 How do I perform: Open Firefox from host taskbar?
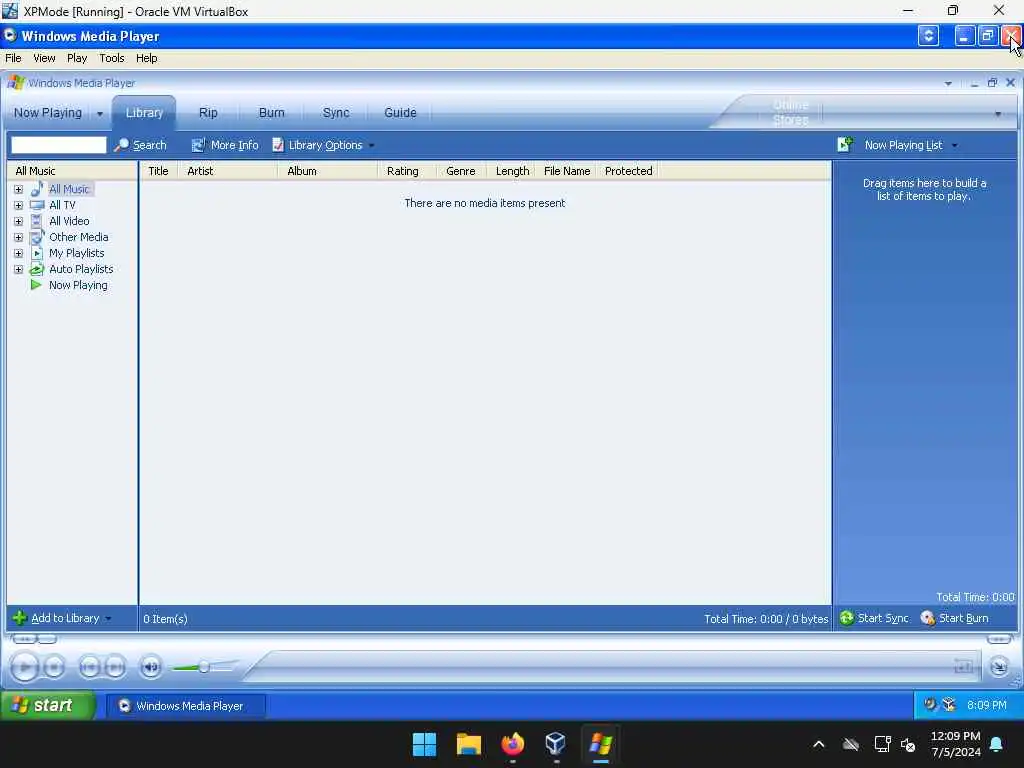(x=513, y=744)
